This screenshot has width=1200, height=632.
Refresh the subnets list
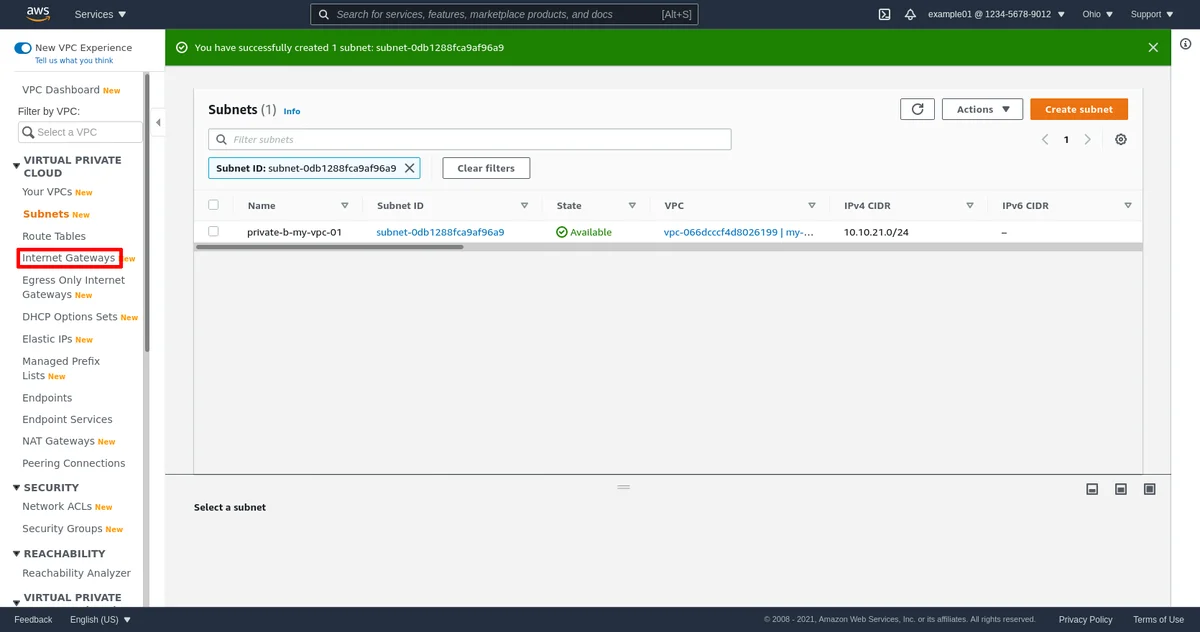tap(917, 109)
